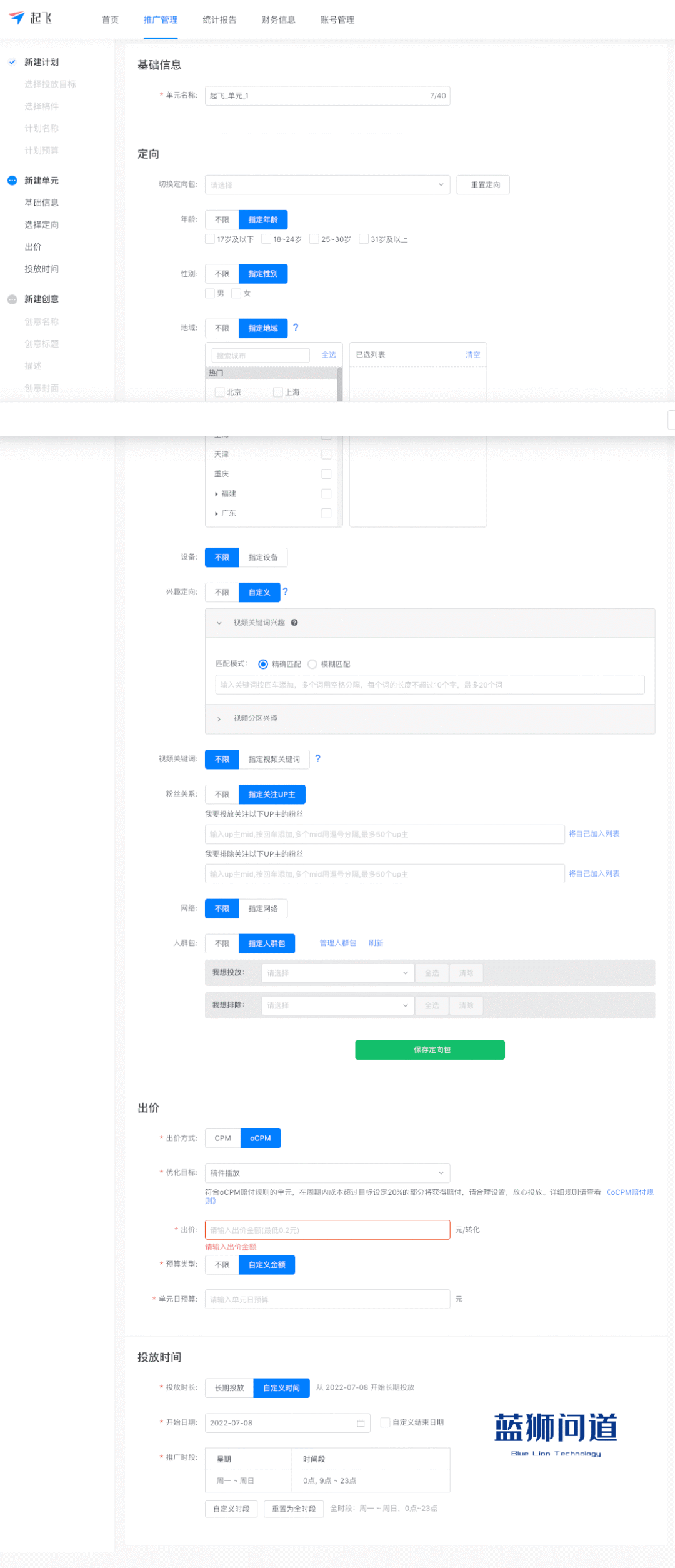This screenshot has height=1568, width=675.
Task: Click the 新建计划 checkmark step icon
Action: [x=12, y=62]
